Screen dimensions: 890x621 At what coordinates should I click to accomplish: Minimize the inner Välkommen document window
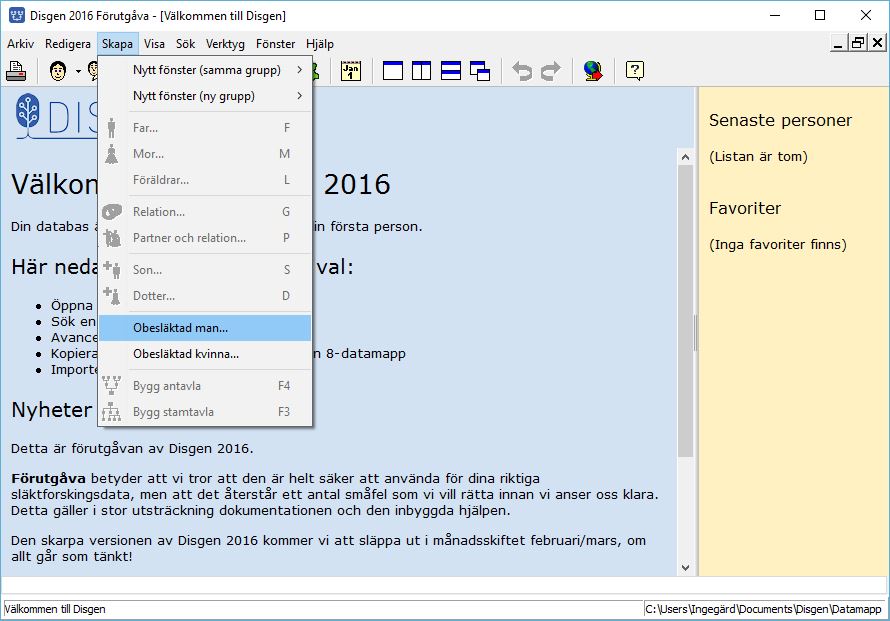click(838, 43)
